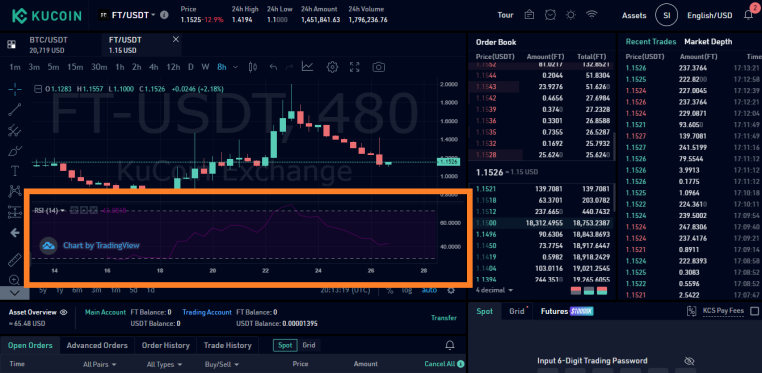Expand the additional time interval chevron after 8h

click(x=236, y=67)
